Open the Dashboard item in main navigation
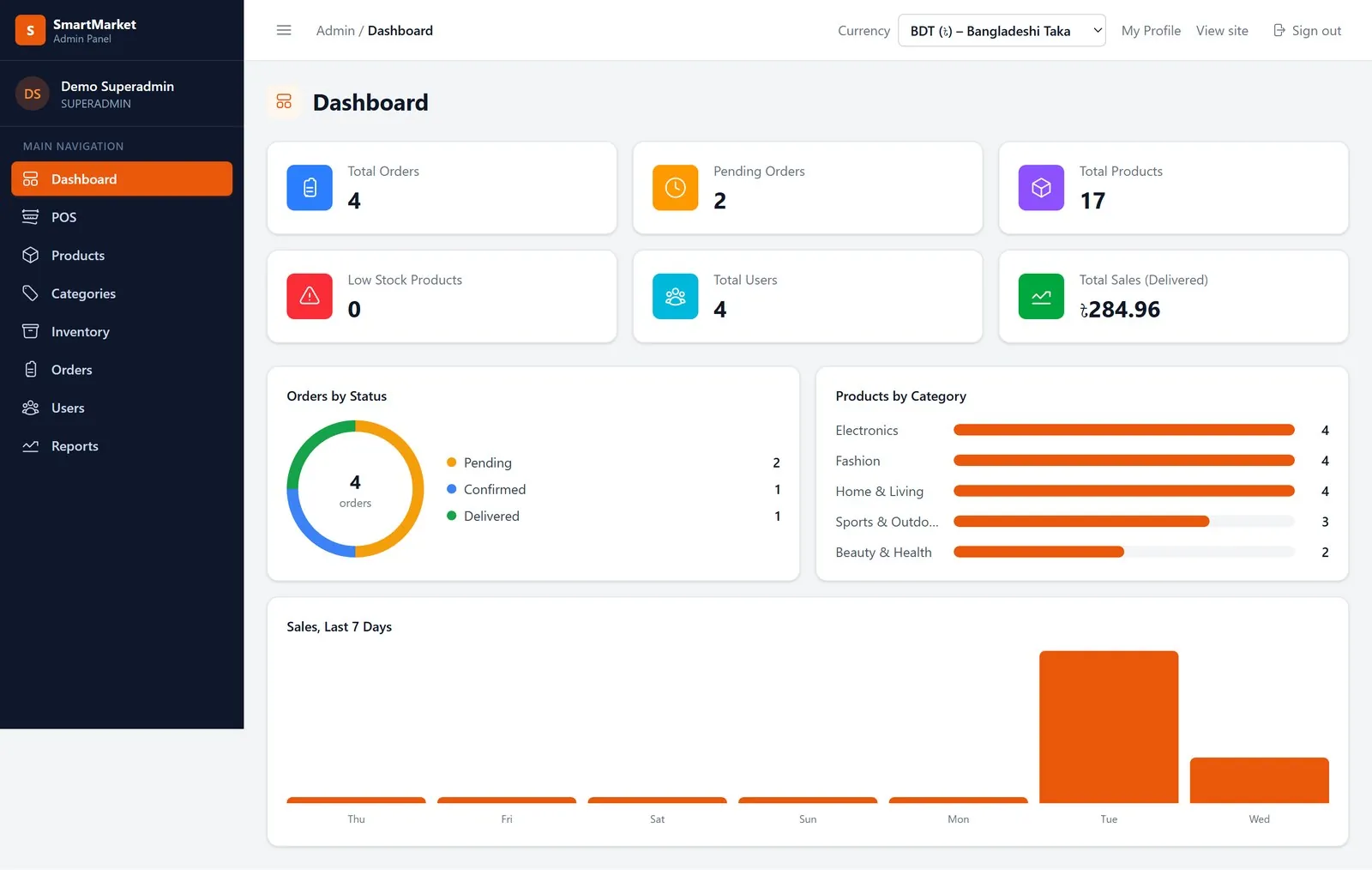Image resolution: width=1372 pixels, height=870 pixels. (x=122, y=178)
